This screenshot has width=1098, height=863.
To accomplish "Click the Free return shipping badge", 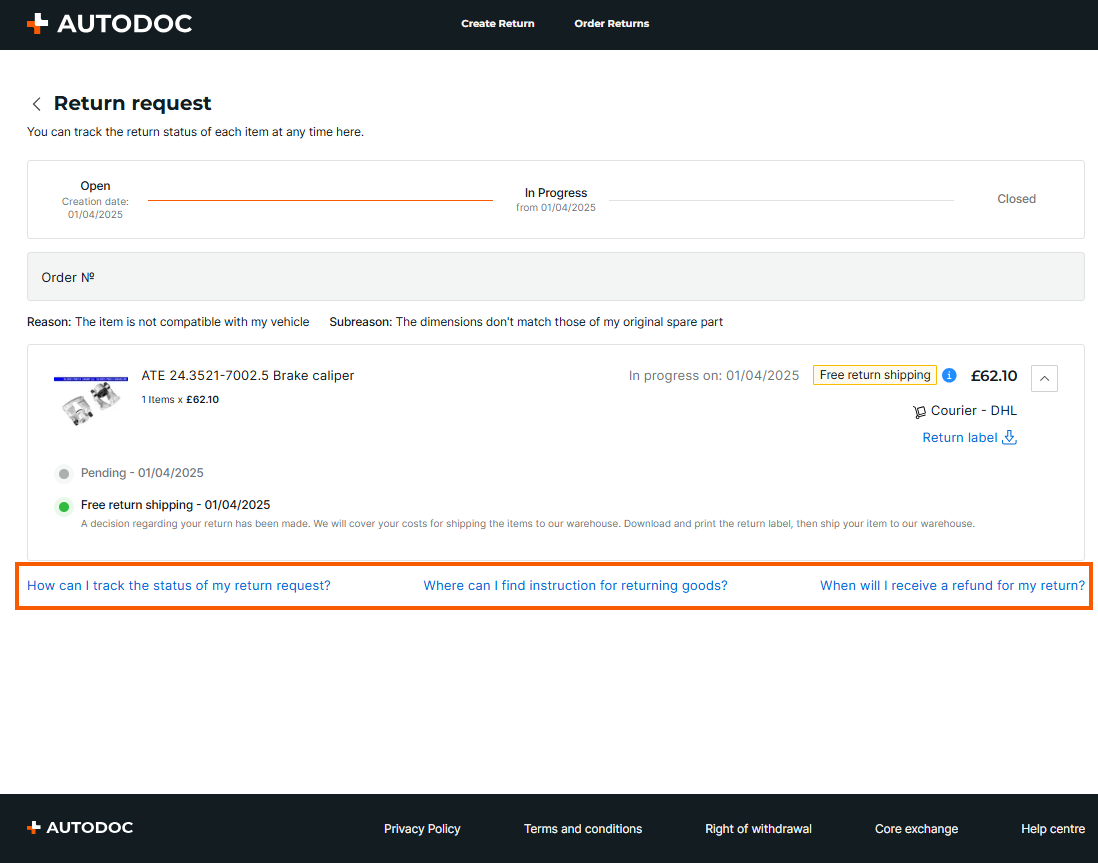I will [x=874, y=376].
